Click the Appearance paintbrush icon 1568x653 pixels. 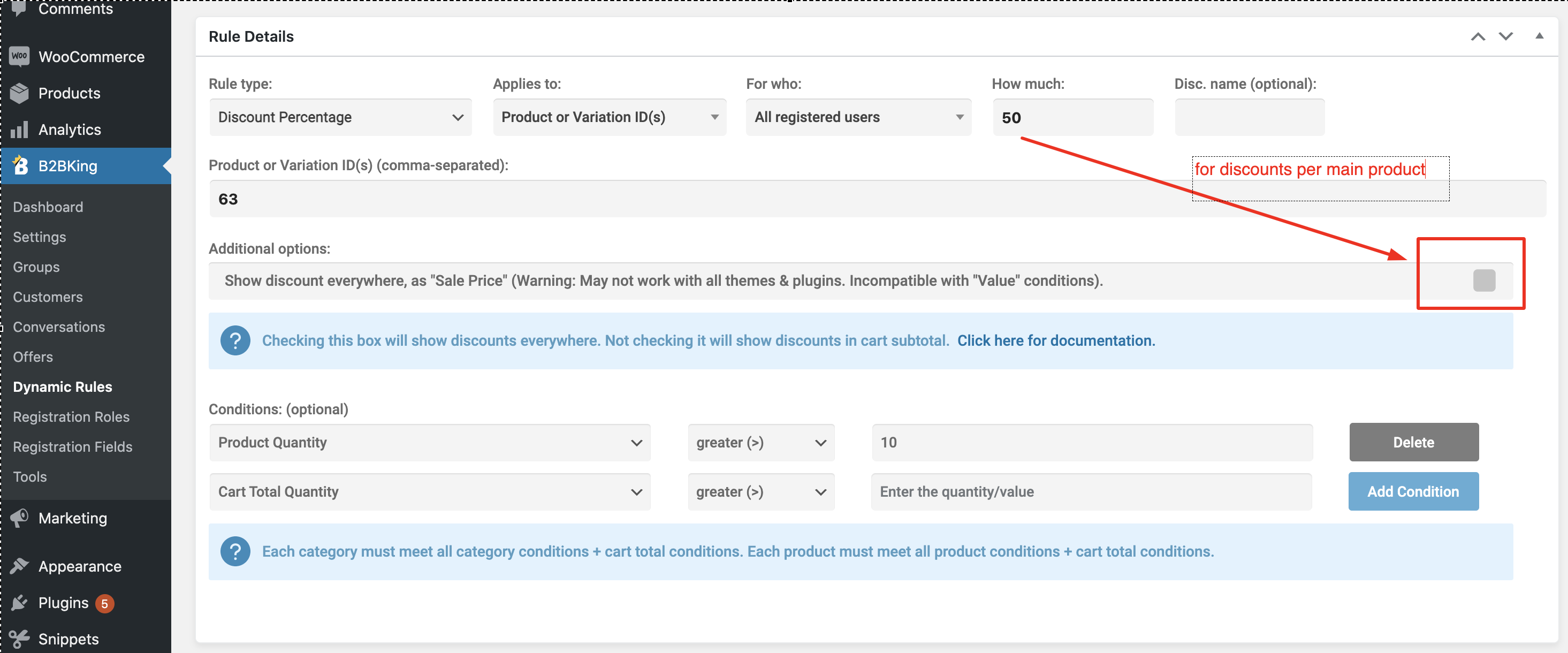pos(19,566)
